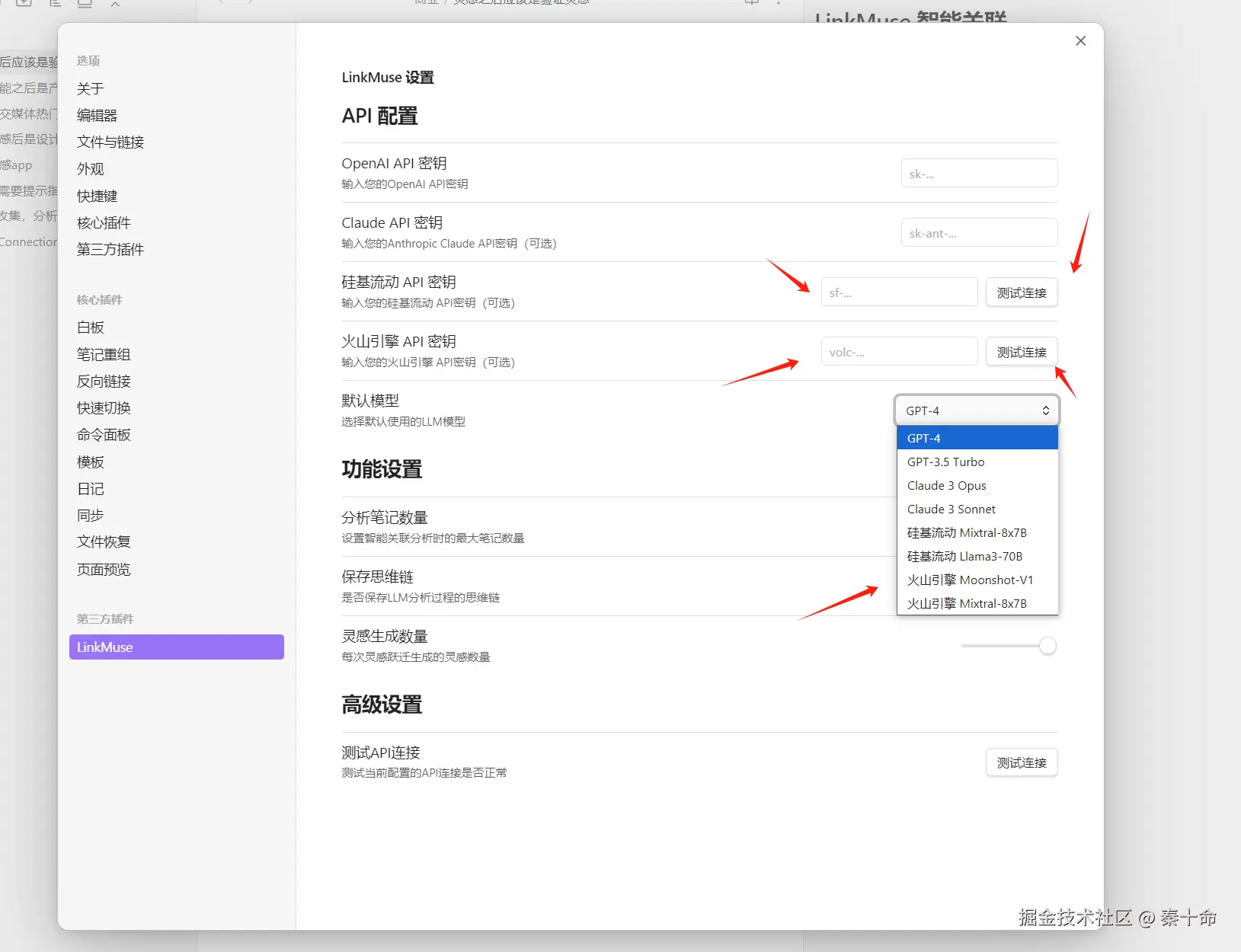Go to 快速切换 plugin settings
Viewport: 1241px width, 952px height.
(104, 407)
